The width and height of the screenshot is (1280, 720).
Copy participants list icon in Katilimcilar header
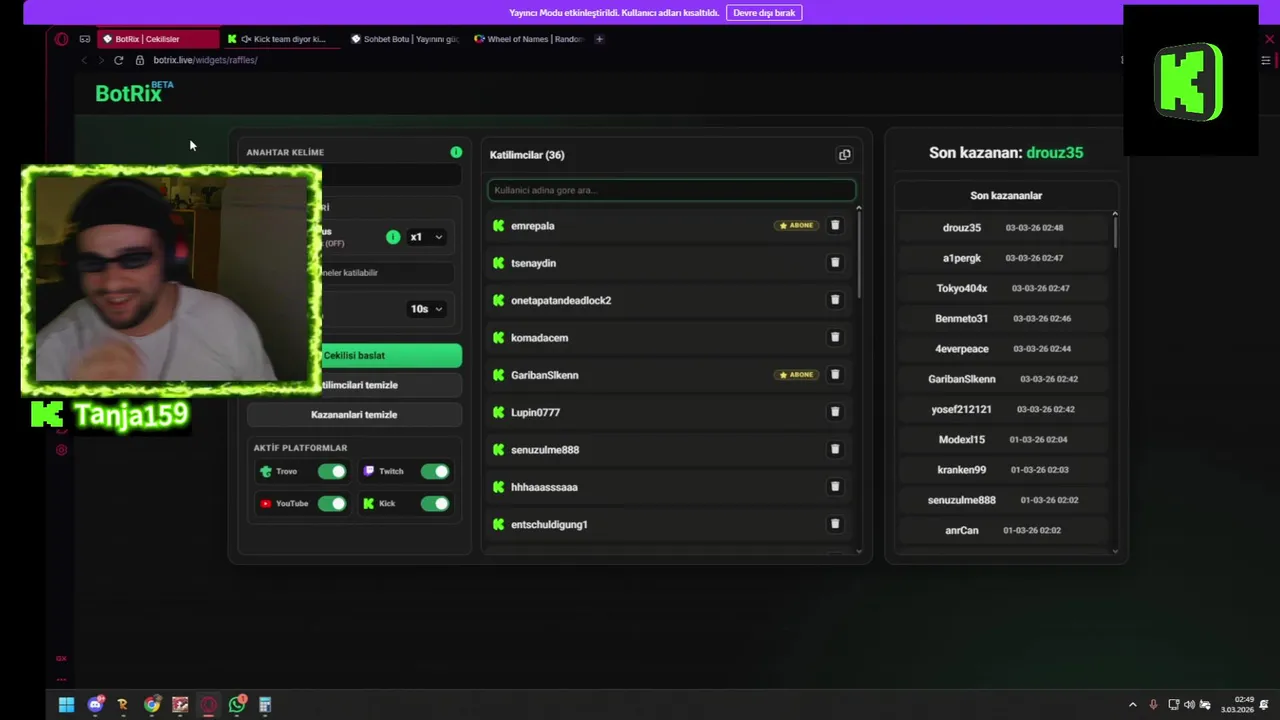(x=844, y=155)
